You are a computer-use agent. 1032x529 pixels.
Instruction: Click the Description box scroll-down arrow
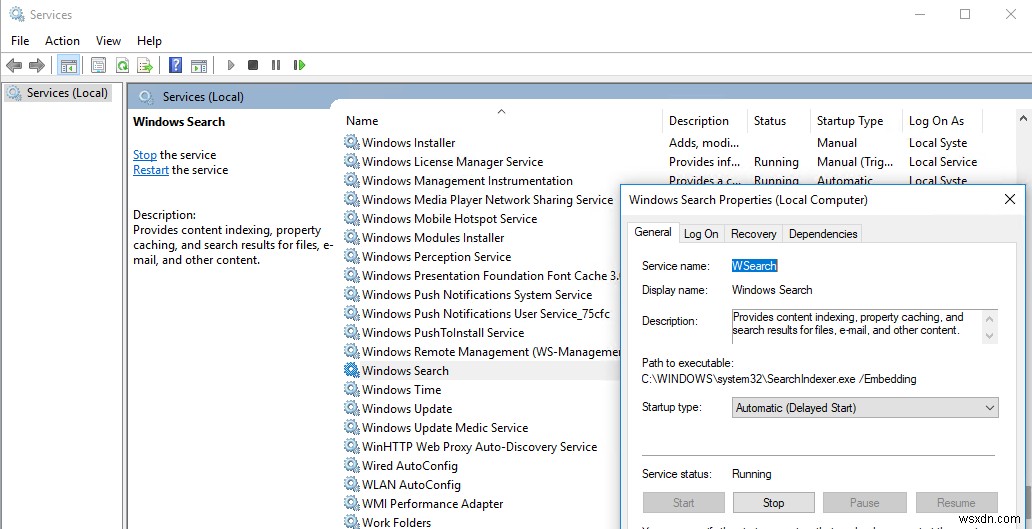[x=989, y=335]
